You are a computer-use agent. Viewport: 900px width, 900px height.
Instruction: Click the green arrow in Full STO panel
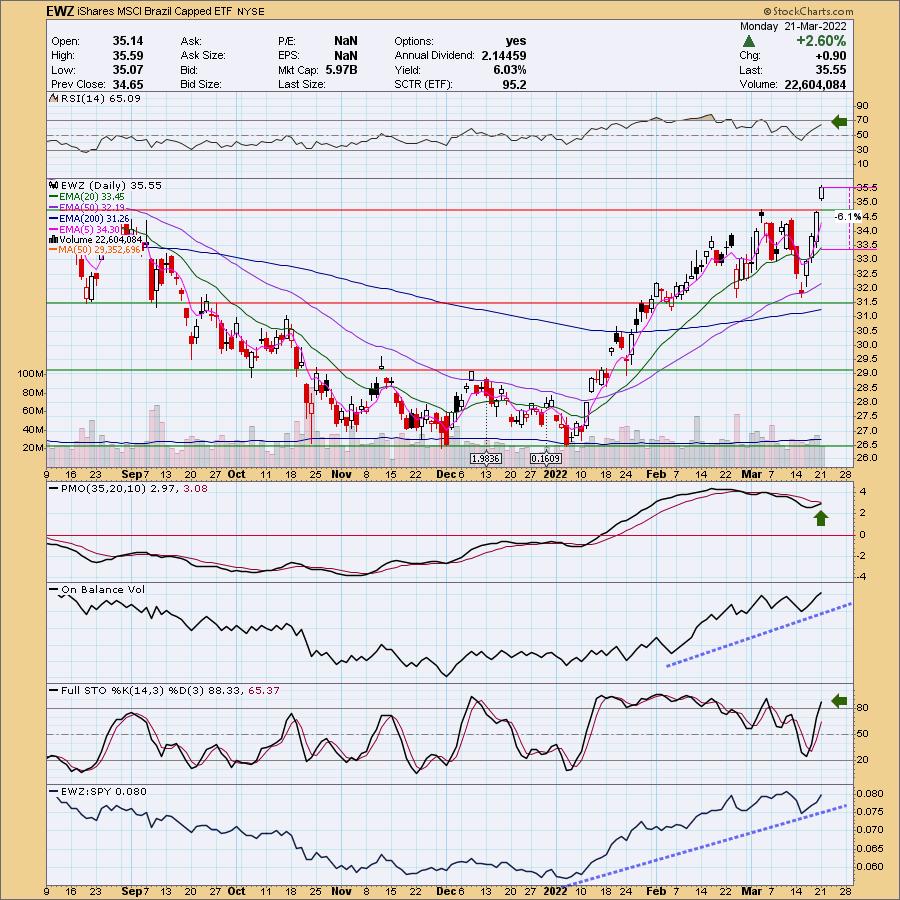(839, 700)
